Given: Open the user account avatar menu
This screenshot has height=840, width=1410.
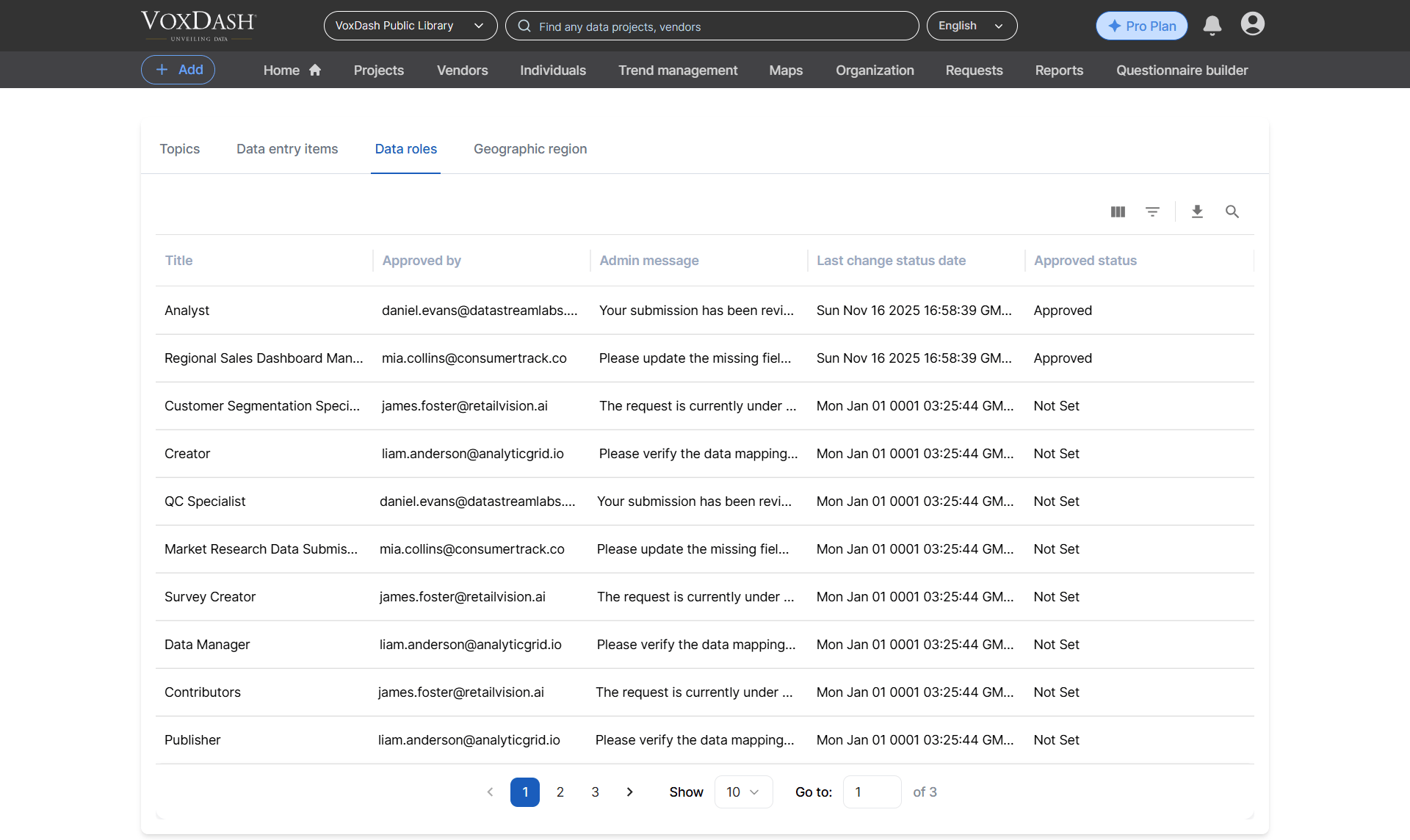Looking at the screenshot, I should point(1253,24).
